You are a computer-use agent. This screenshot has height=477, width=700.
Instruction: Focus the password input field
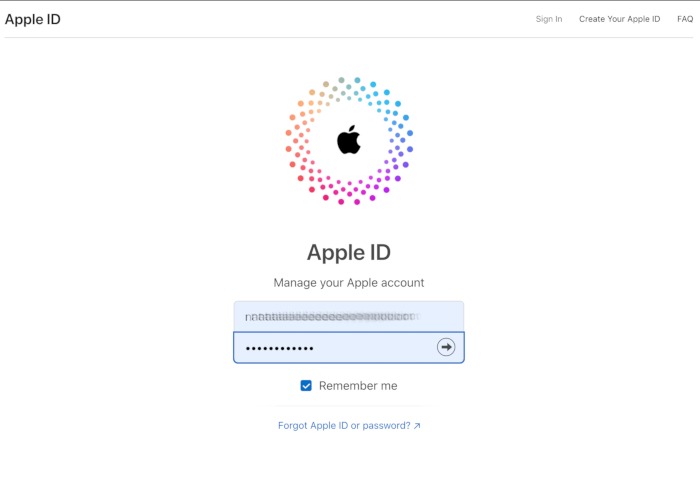[x=349, y=347]
